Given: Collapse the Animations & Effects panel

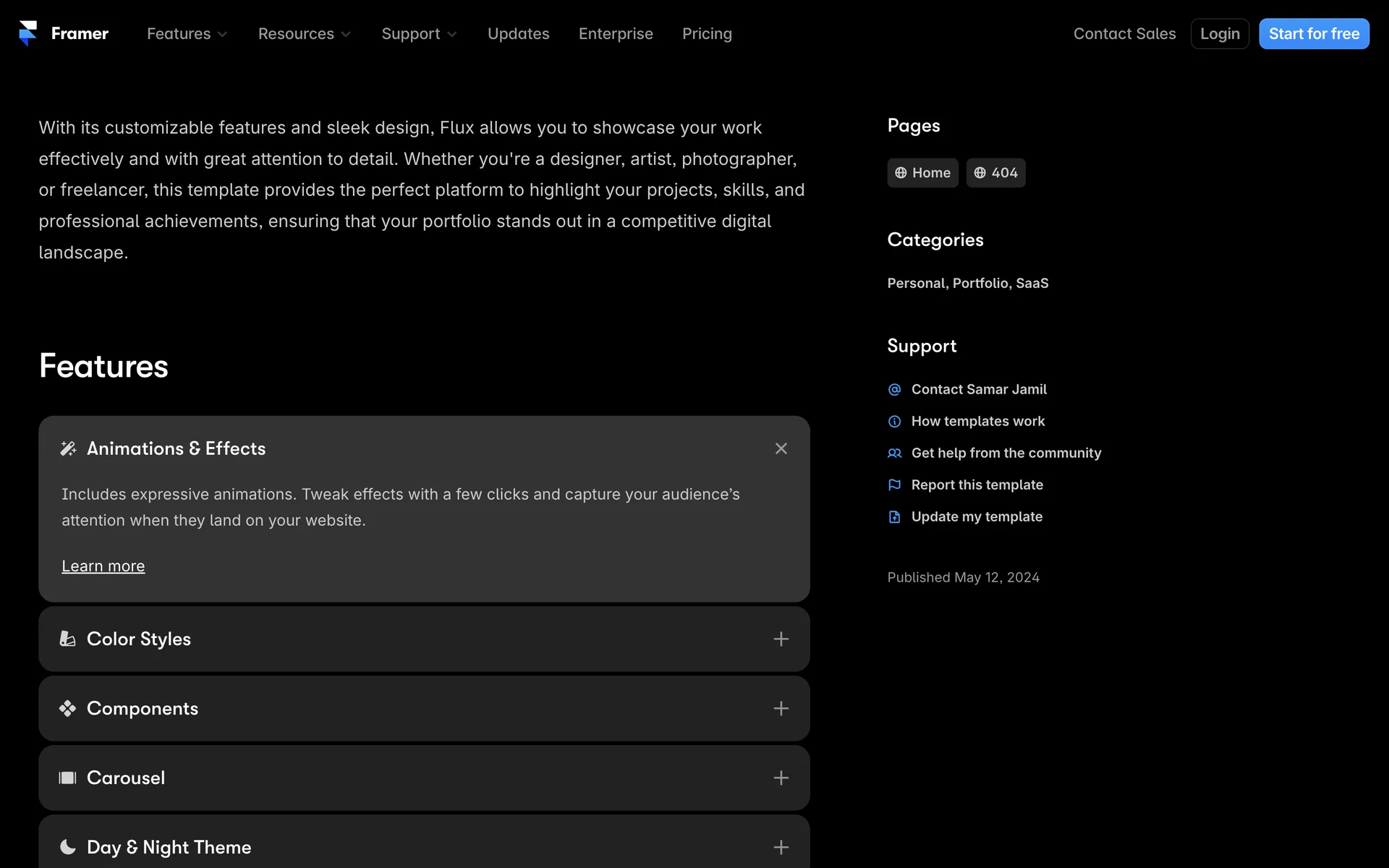Looking at the screenshot, I should (x=781, y=449).
